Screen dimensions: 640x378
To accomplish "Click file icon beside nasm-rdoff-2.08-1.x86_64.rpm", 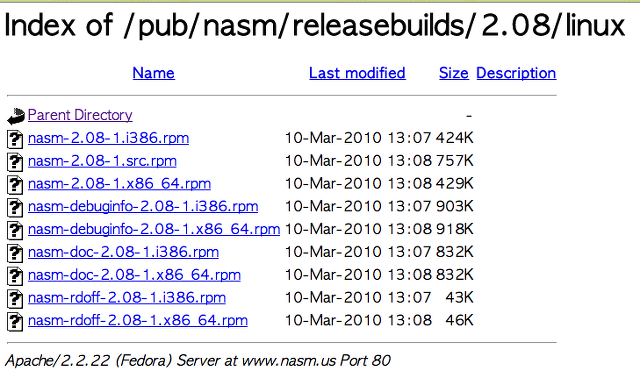I will tap(15, 322).
